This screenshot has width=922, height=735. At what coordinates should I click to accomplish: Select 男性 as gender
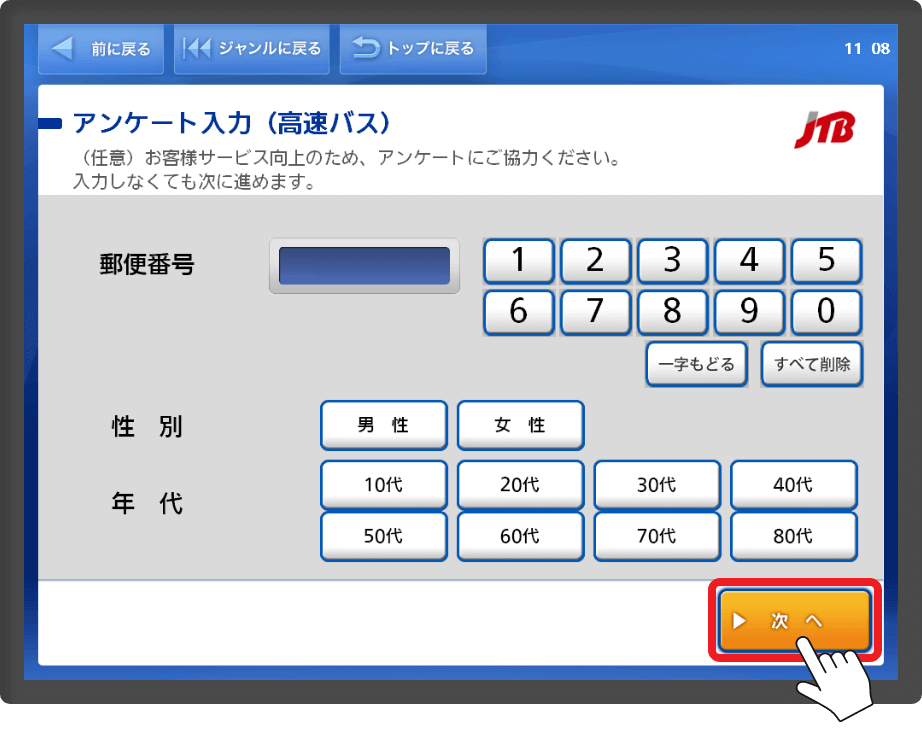[x=383, y=426]
